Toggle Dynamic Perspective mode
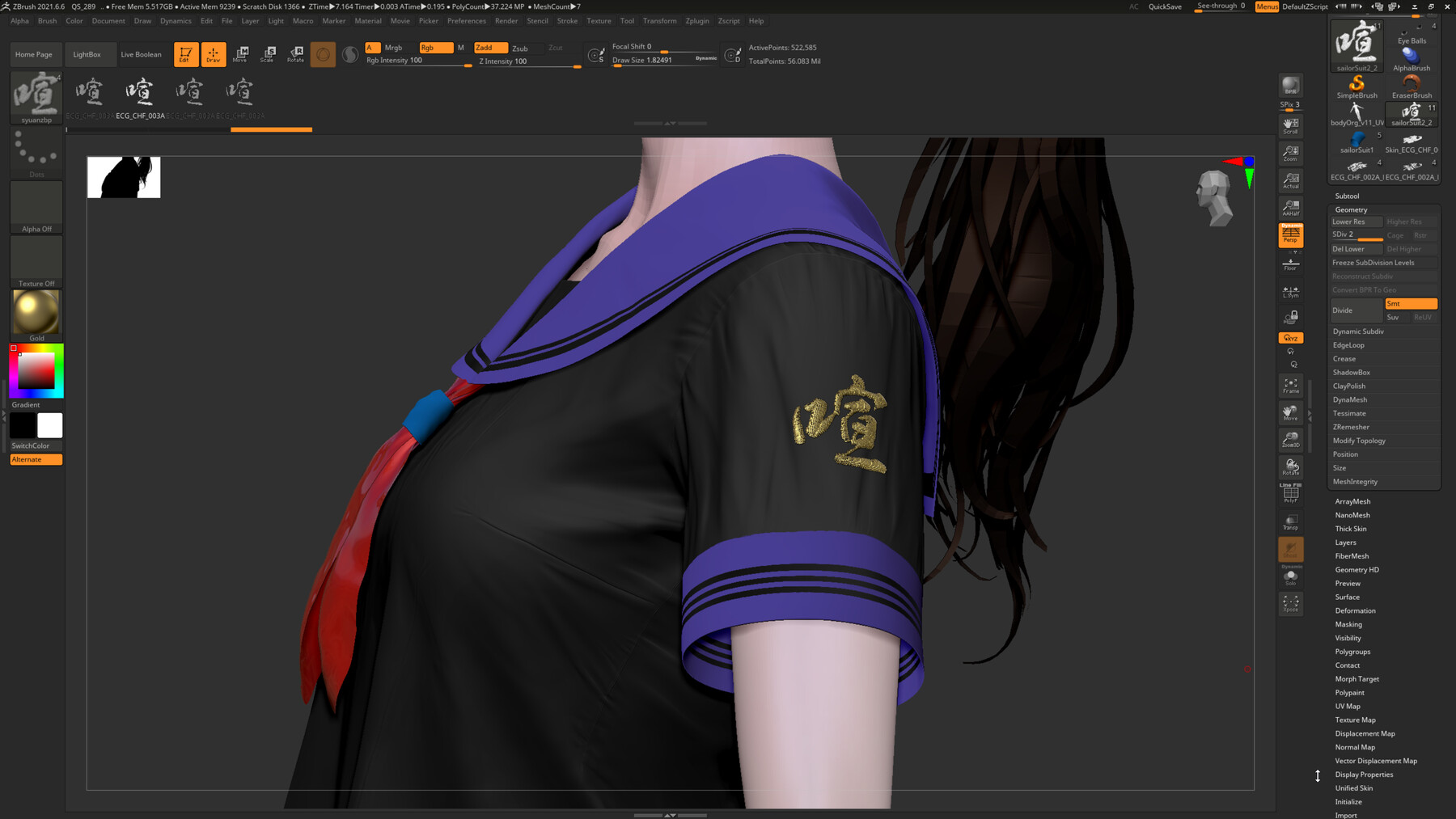The width and height of the screenshot is (1456, 819). point(1290,234)
